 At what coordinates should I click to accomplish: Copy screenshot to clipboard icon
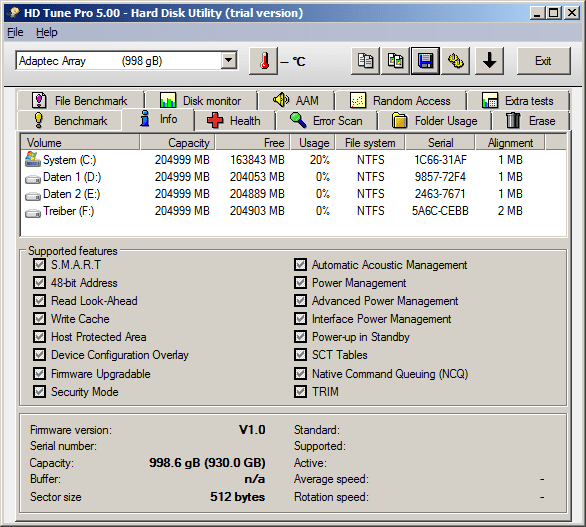[395, 61]
